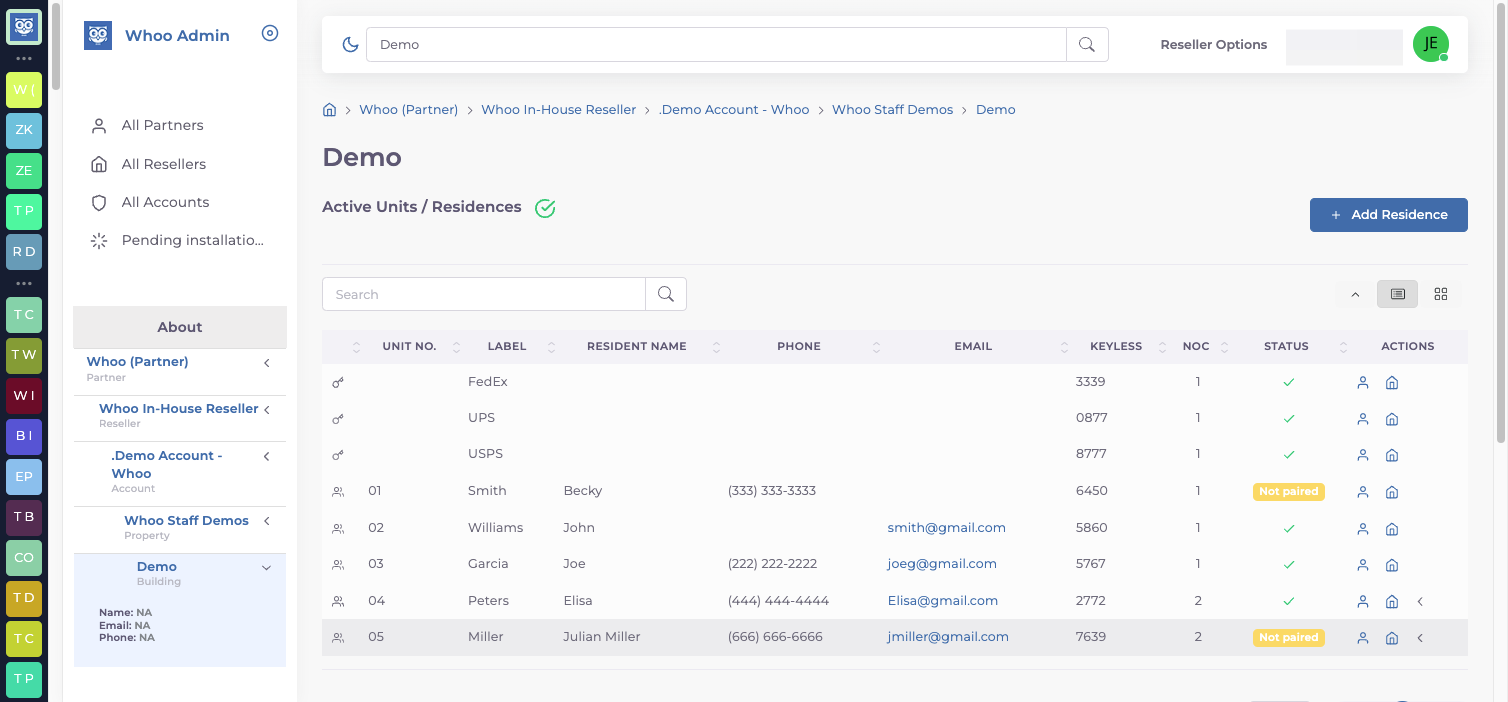This screenshot has width=1508, height=702.
Task: Click the green active units check icon
Action: pyautogui.click(x=545, y=208)
